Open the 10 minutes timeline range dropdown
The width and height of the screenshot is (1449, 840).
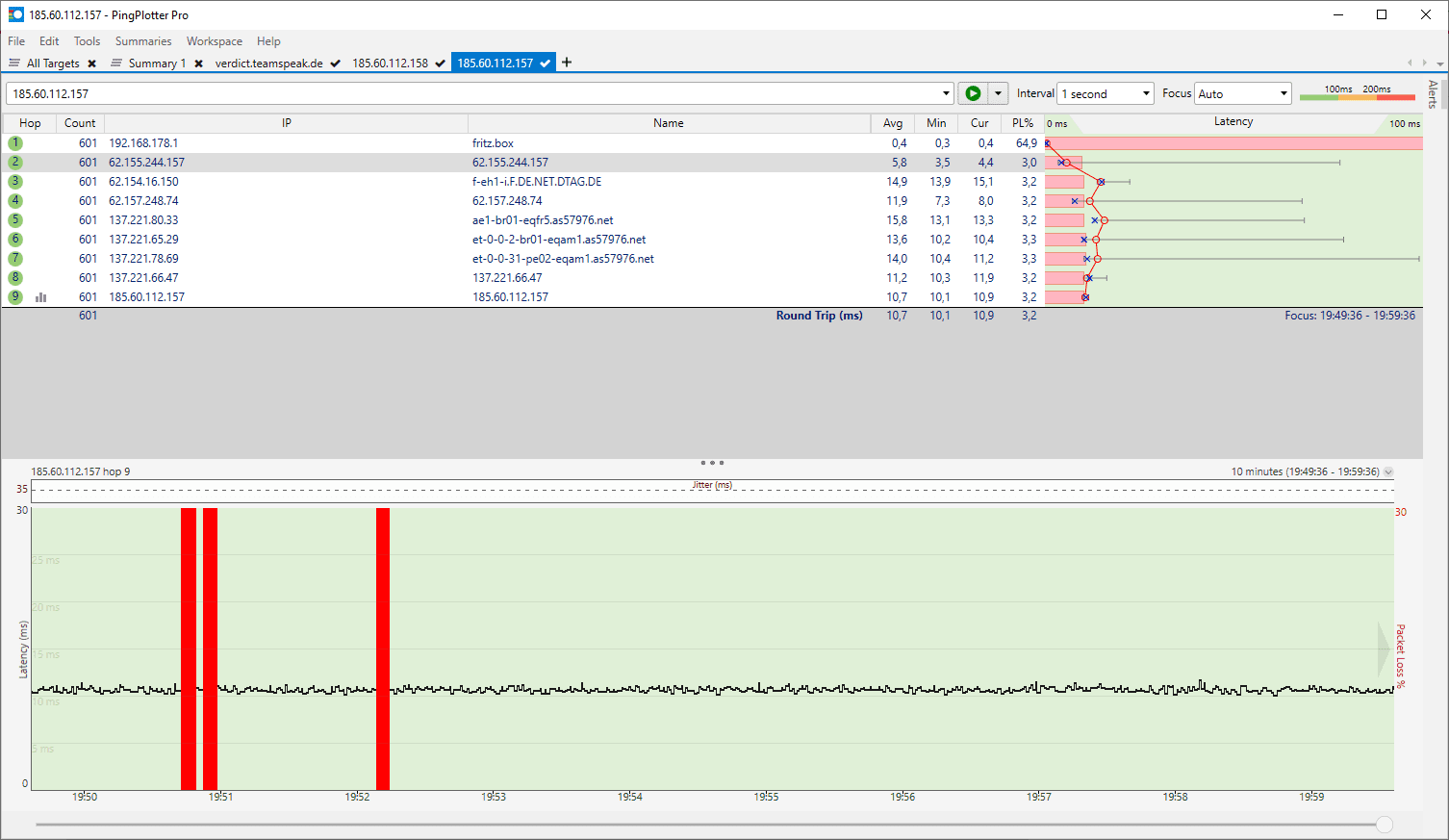[x=1388, y=472]
